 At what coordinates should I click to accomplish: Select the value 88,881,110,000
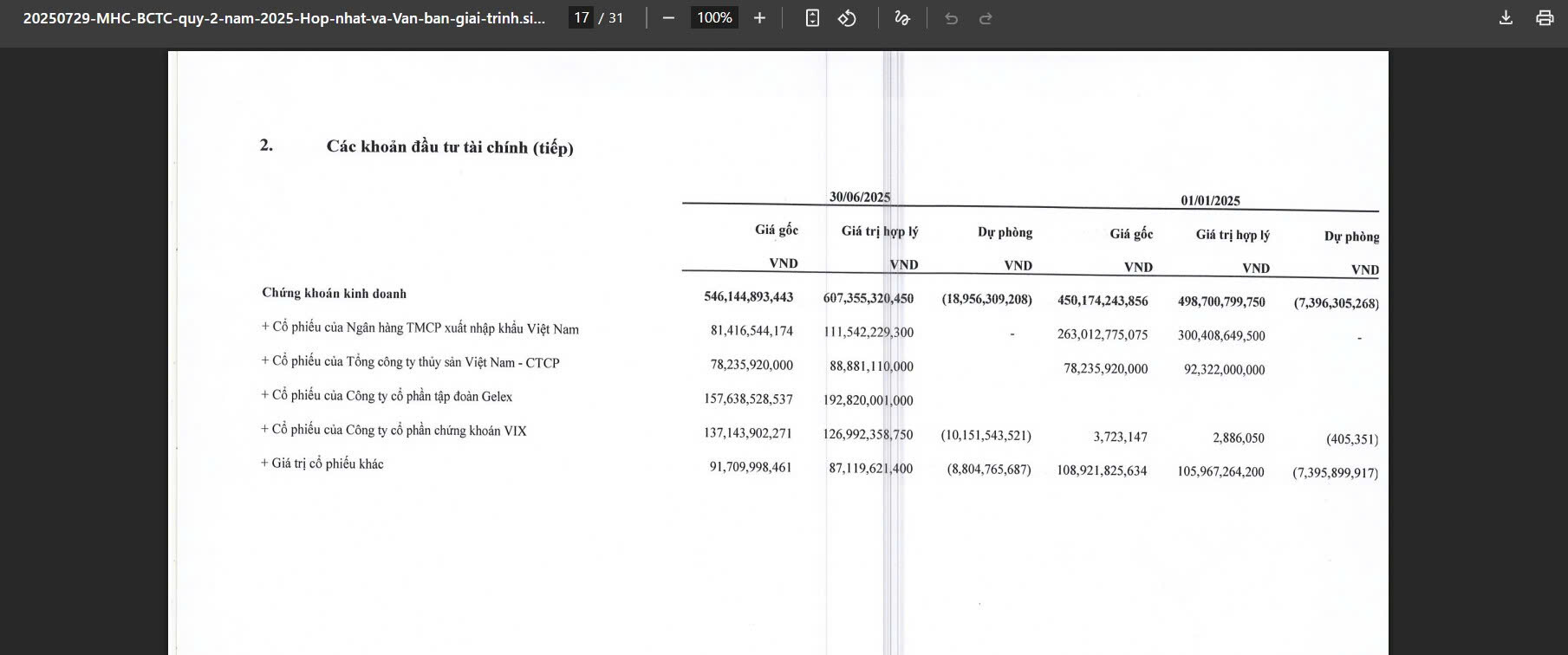coord(871,366)
